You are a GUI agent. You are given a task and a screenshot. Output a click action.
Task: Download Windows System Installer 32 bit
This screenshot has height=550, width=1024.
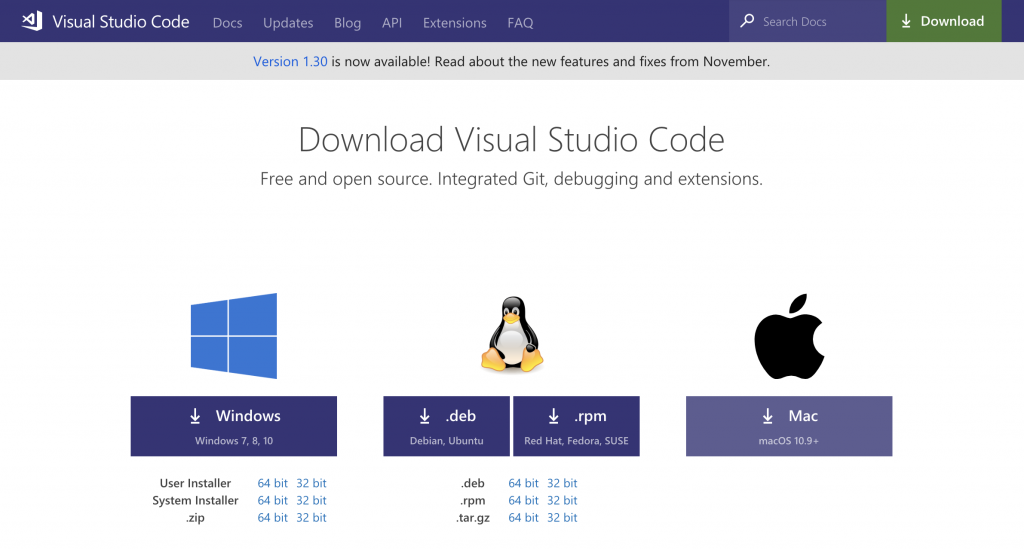pyautogui.click(x=311, y=500)
